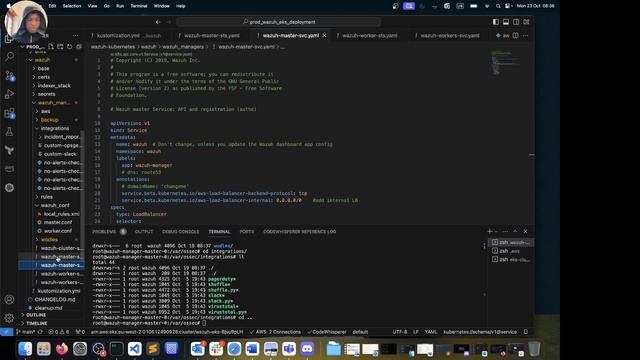Open Slack from the Dock
640x360 pixels.
coord(216,349)
